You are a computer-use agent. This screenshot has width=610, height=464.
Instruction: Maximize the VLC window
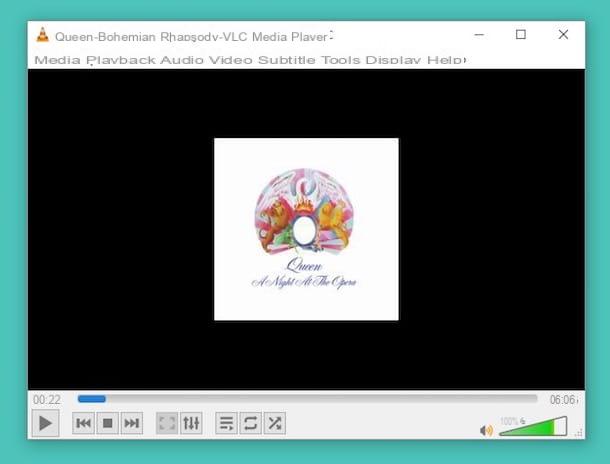click(x=521, y=35)
